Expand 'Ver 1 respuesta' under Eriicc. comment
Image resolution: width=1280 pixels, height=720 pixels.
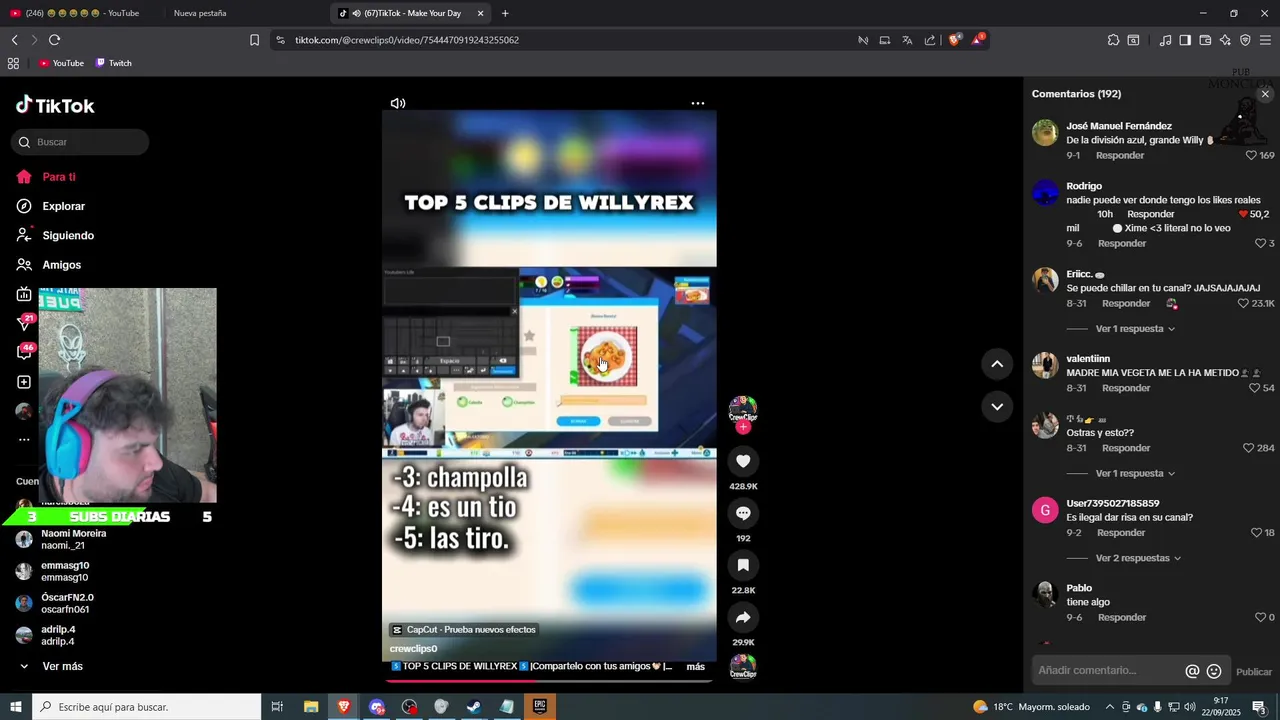tap(1135, 329)
